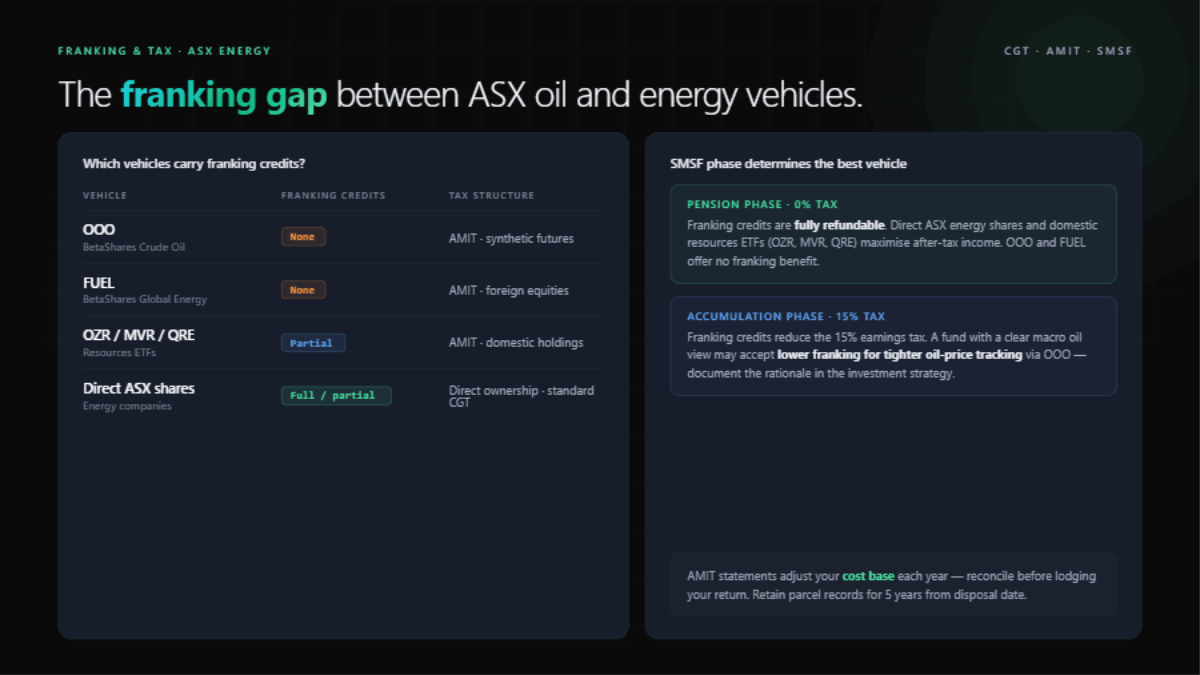Click the 'Partial' franking badge
This screenshot has width=1200, height=675.
(313, 343)
